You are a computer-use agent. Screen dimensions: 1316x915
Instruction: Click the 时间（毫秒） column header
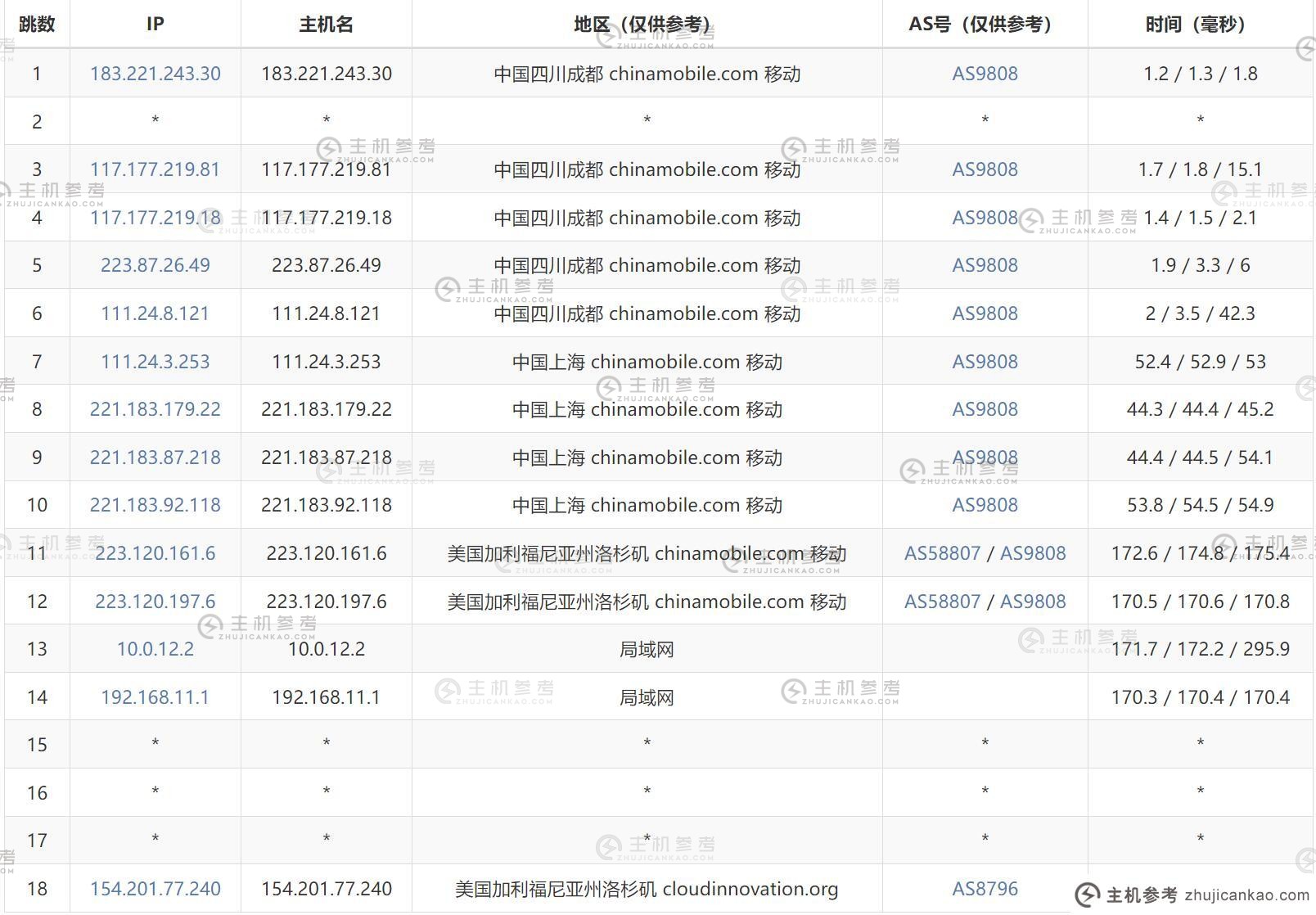1200,25
